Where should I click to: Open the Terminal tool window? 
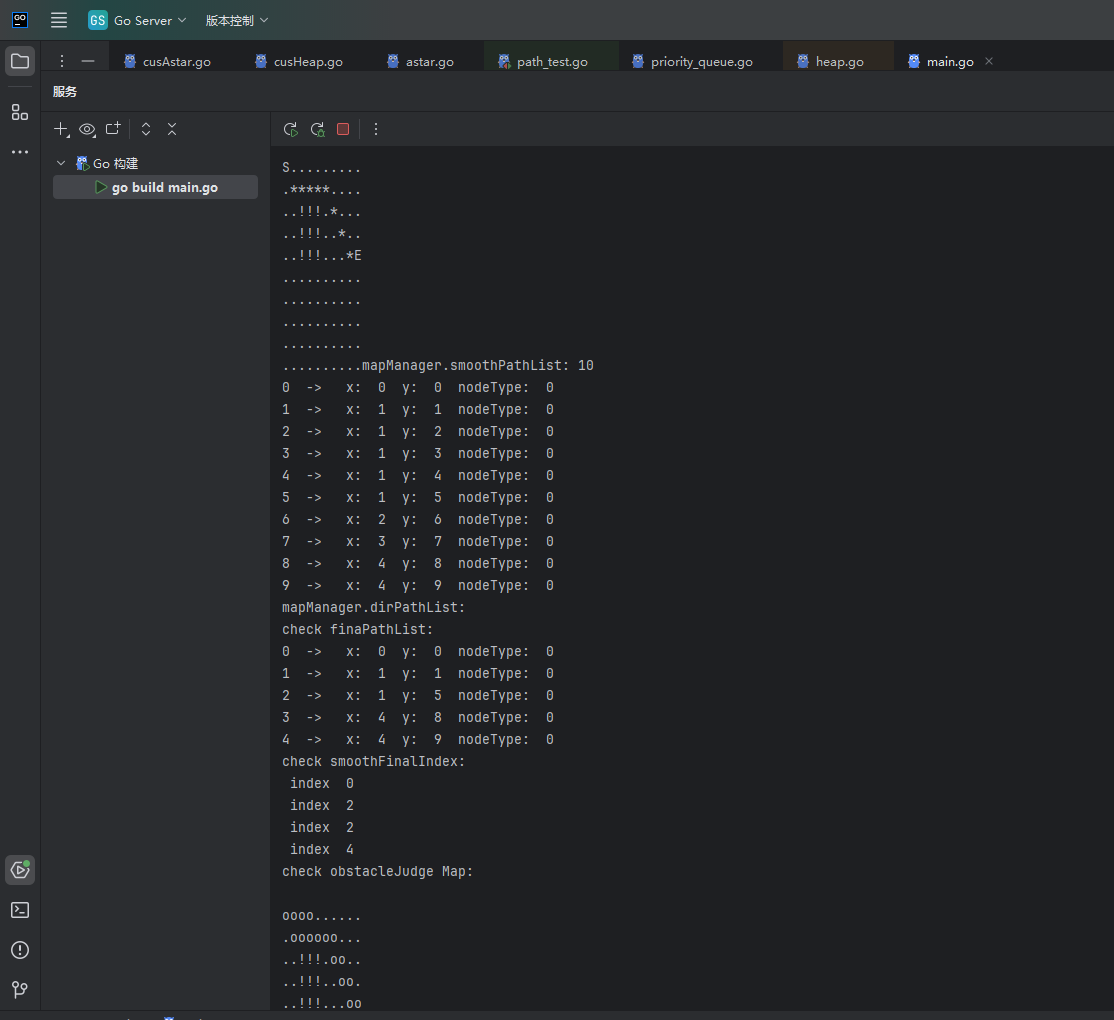tap(20, 910)
